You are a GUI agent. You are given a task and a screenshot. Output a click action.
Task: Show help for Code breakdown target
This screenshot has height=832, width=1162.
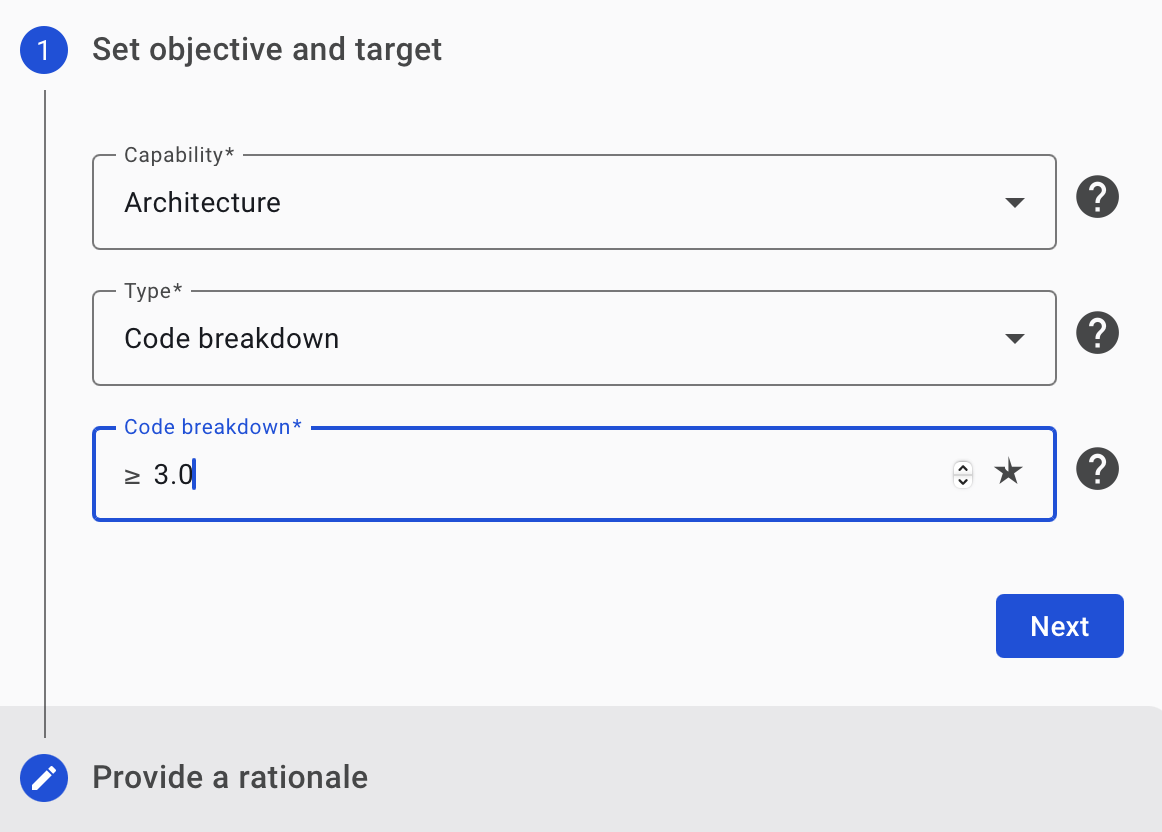(1097, 469)
